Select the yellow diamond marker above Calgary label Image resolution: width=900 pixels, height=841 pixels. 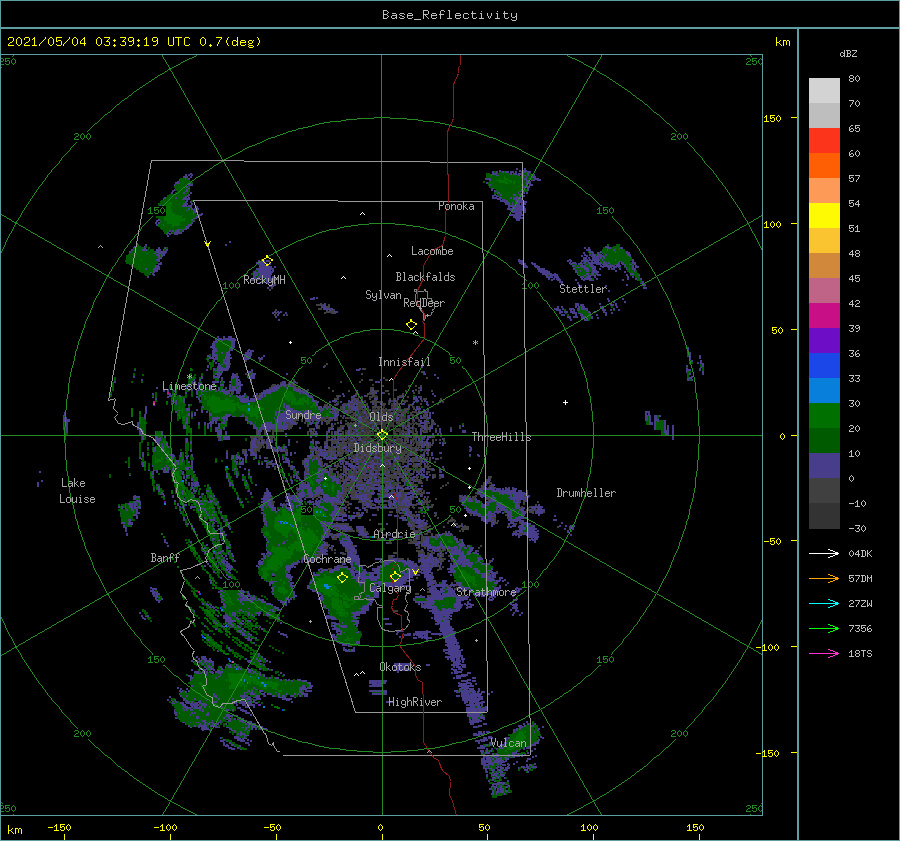coord(395,576)
